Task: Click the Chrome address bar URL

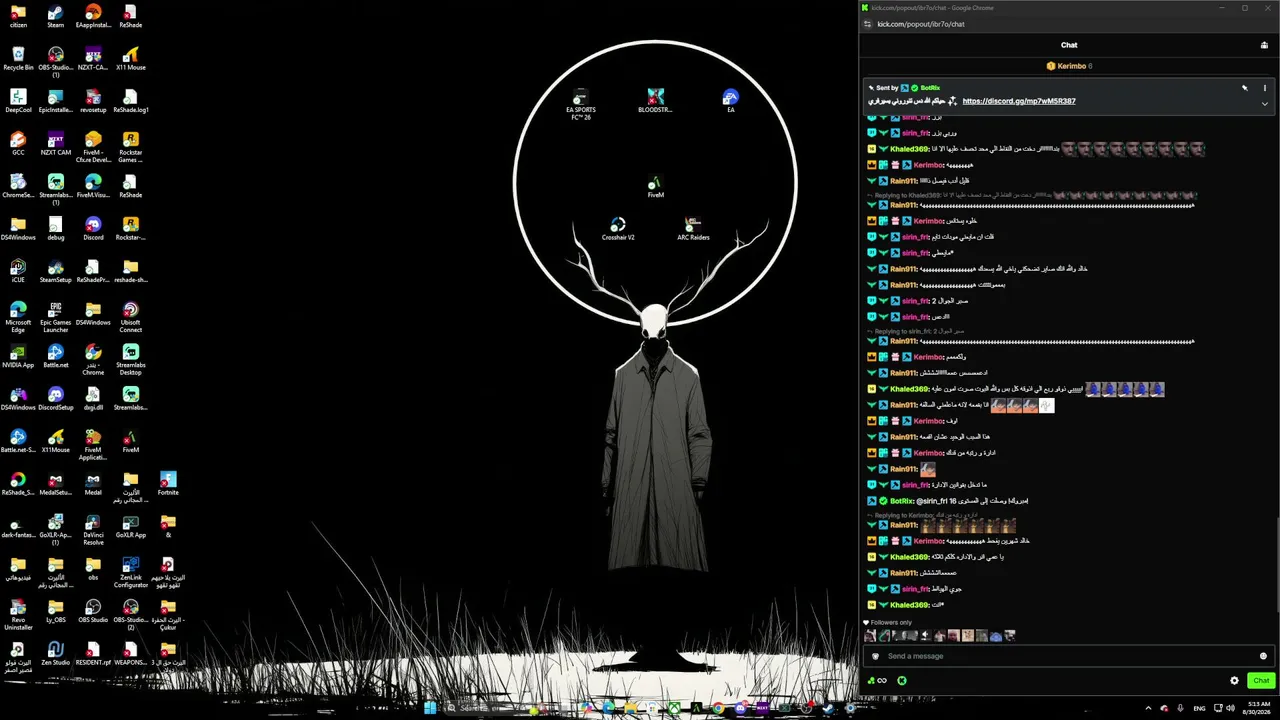Action: pyautogui.click(x=921, y=24)
